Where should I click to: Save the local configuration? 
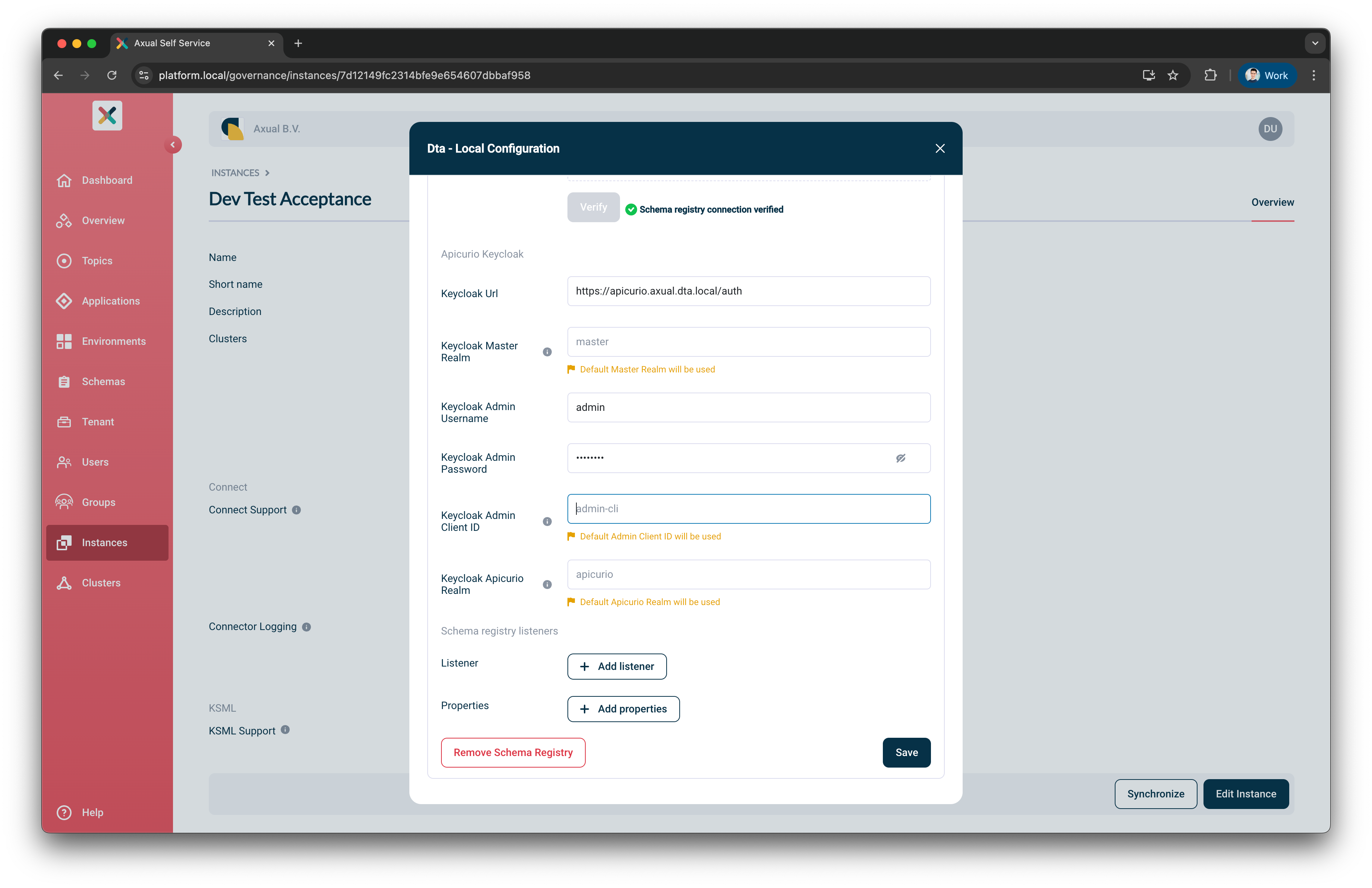906,752
